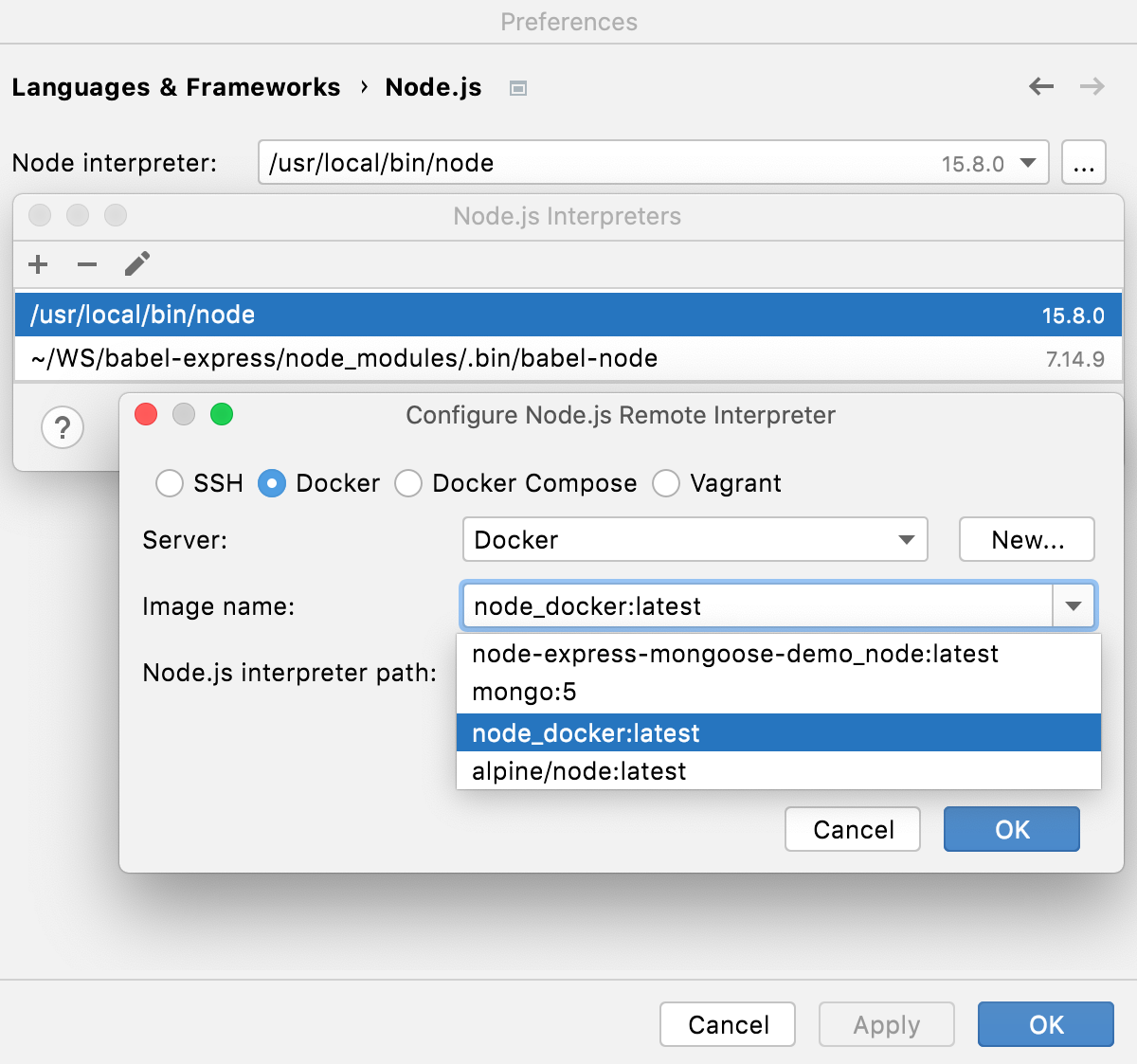The height and width of the screenshot is (1064, 1137).
Task: Go to Languages & Frameworks breadcrumb
Action: click(x=175, y=87)
